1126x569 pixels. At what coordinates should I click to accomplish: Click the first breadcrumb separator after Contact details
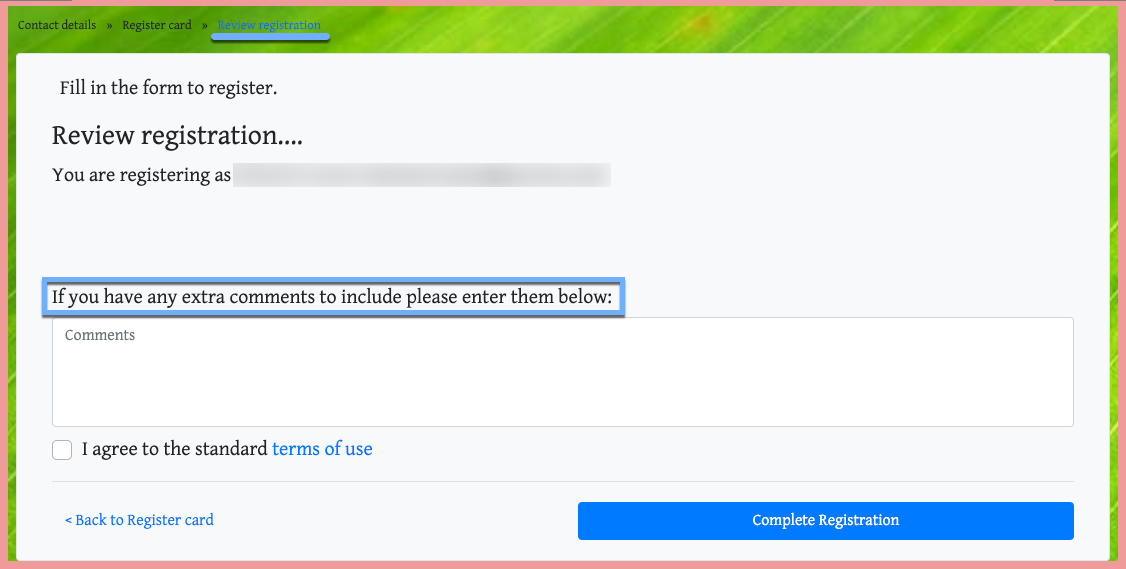pos(110,25)
